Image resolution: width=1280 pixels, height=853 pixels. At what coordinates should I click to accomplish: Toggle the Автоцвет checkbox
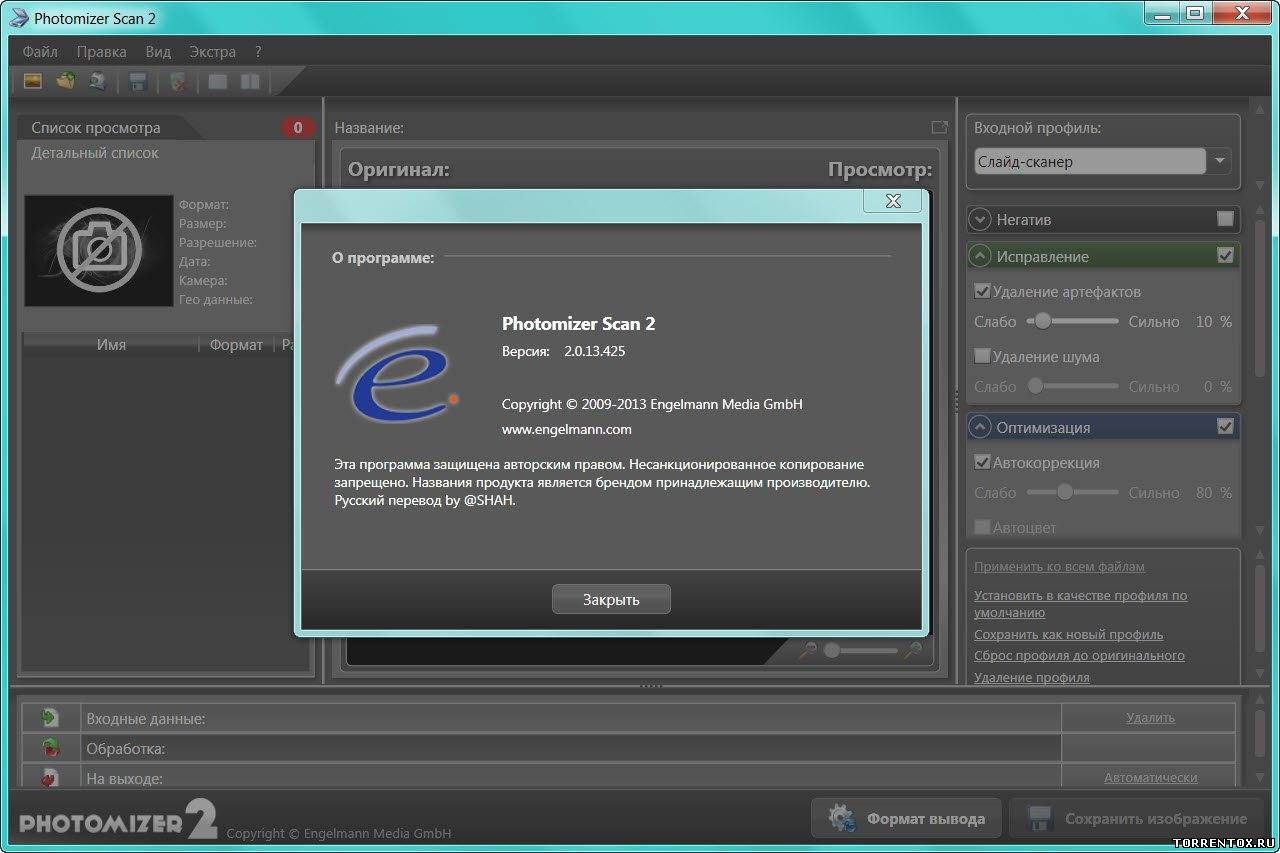[982, 527]
